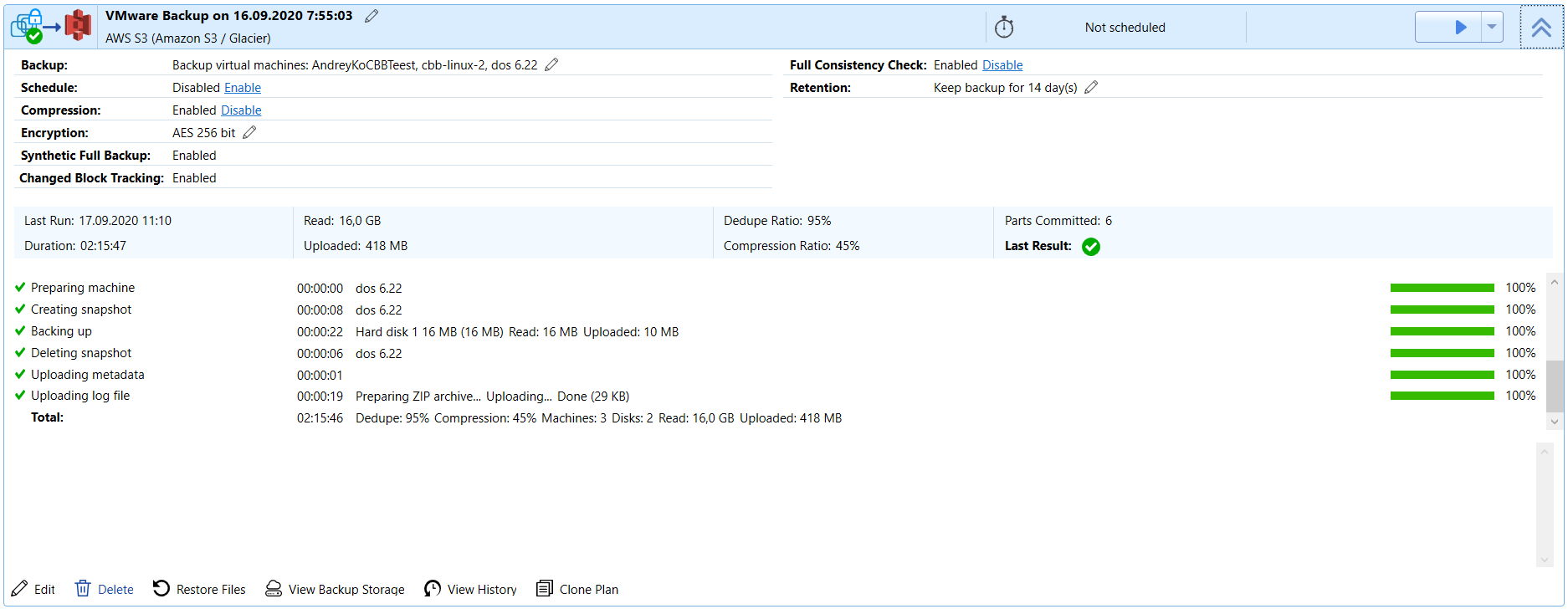
Task: Disable compression for this plan
Action: click(241, 110)
